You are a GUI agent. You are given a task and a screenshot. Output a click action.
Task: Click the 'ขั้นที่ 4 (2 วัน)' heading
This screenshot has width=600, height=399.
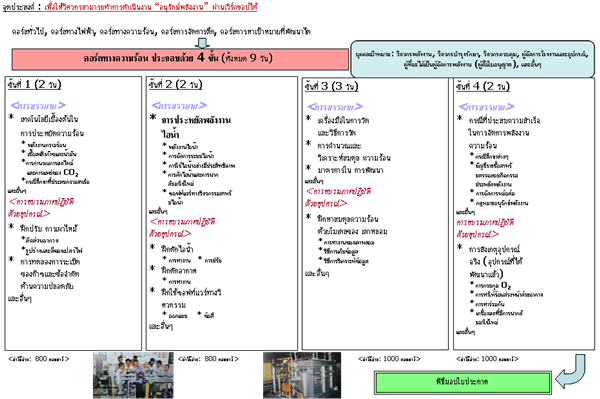pos(483,86)
